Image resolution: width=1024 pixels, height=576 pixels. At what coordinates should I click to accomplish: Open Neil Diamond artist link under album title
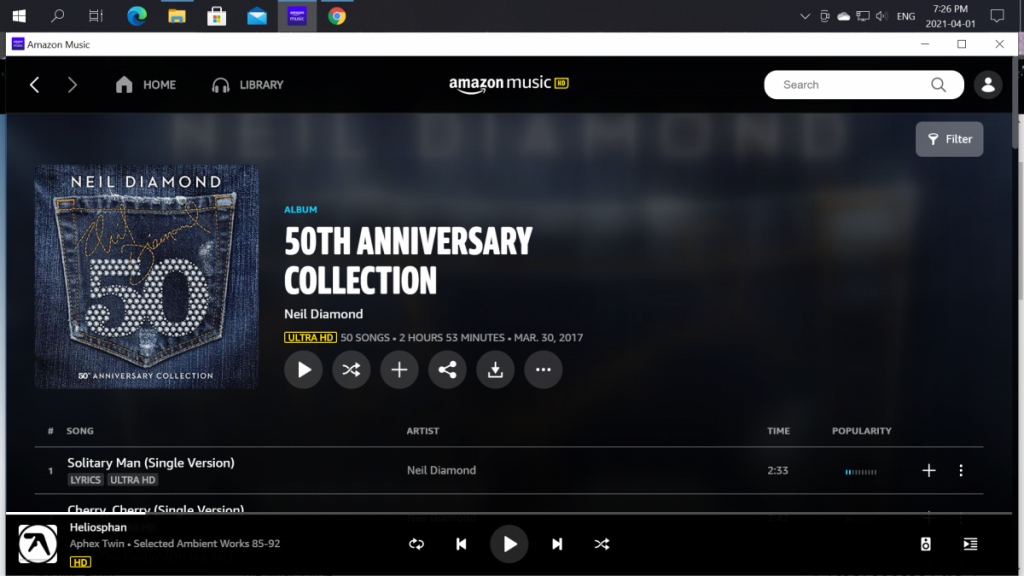323,314
